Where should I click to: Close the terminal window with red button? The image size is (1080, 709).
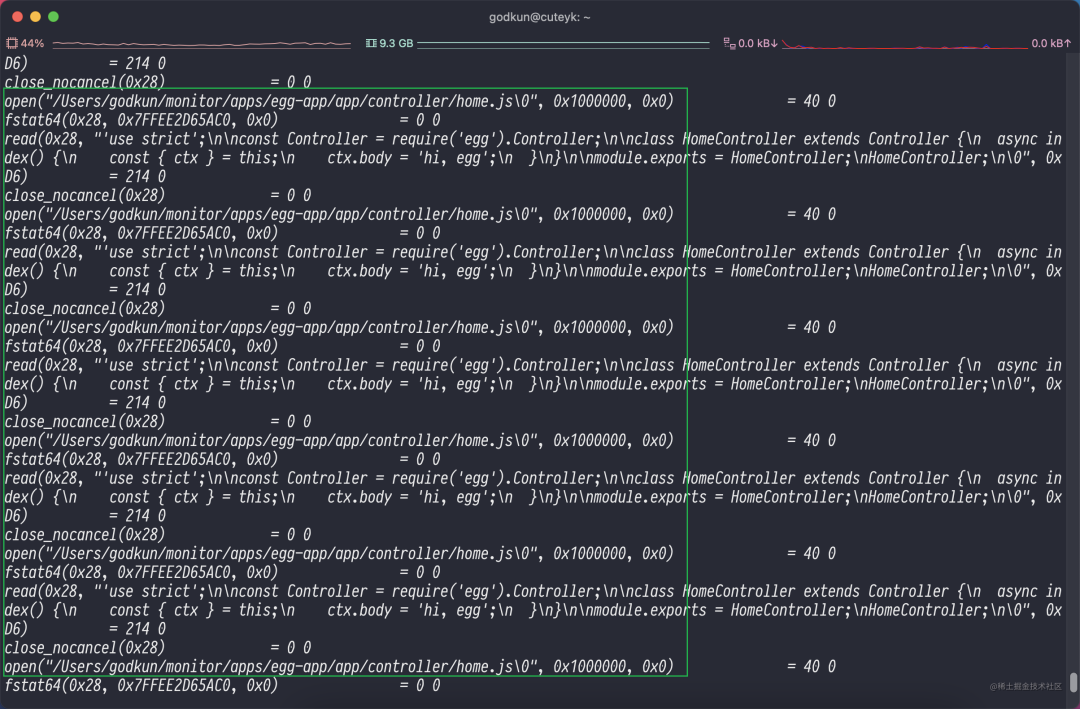coord(18,17)
